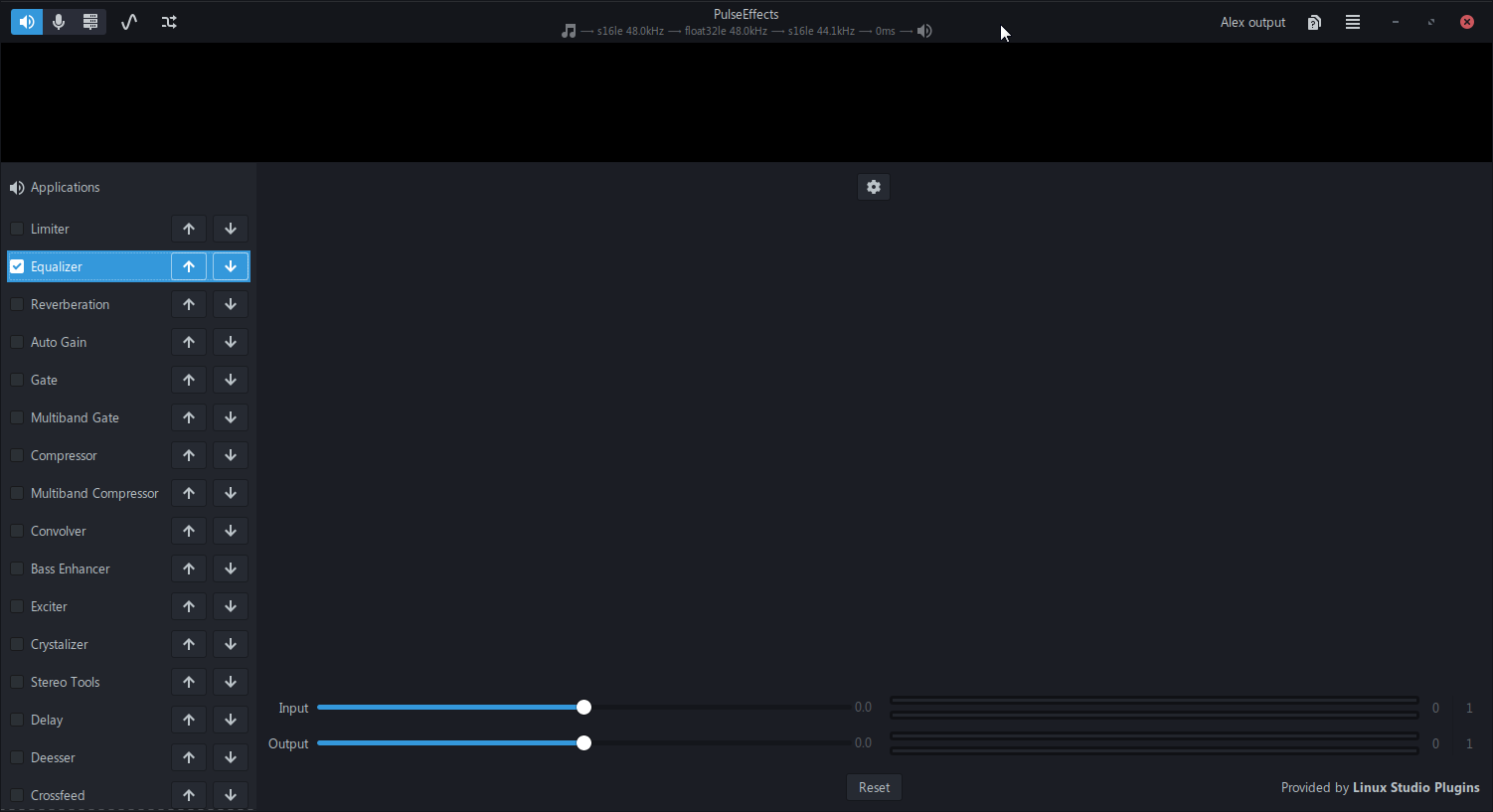The image size is (1493, 812).
Task: Click the Reset button
Action: pos(875,787)
